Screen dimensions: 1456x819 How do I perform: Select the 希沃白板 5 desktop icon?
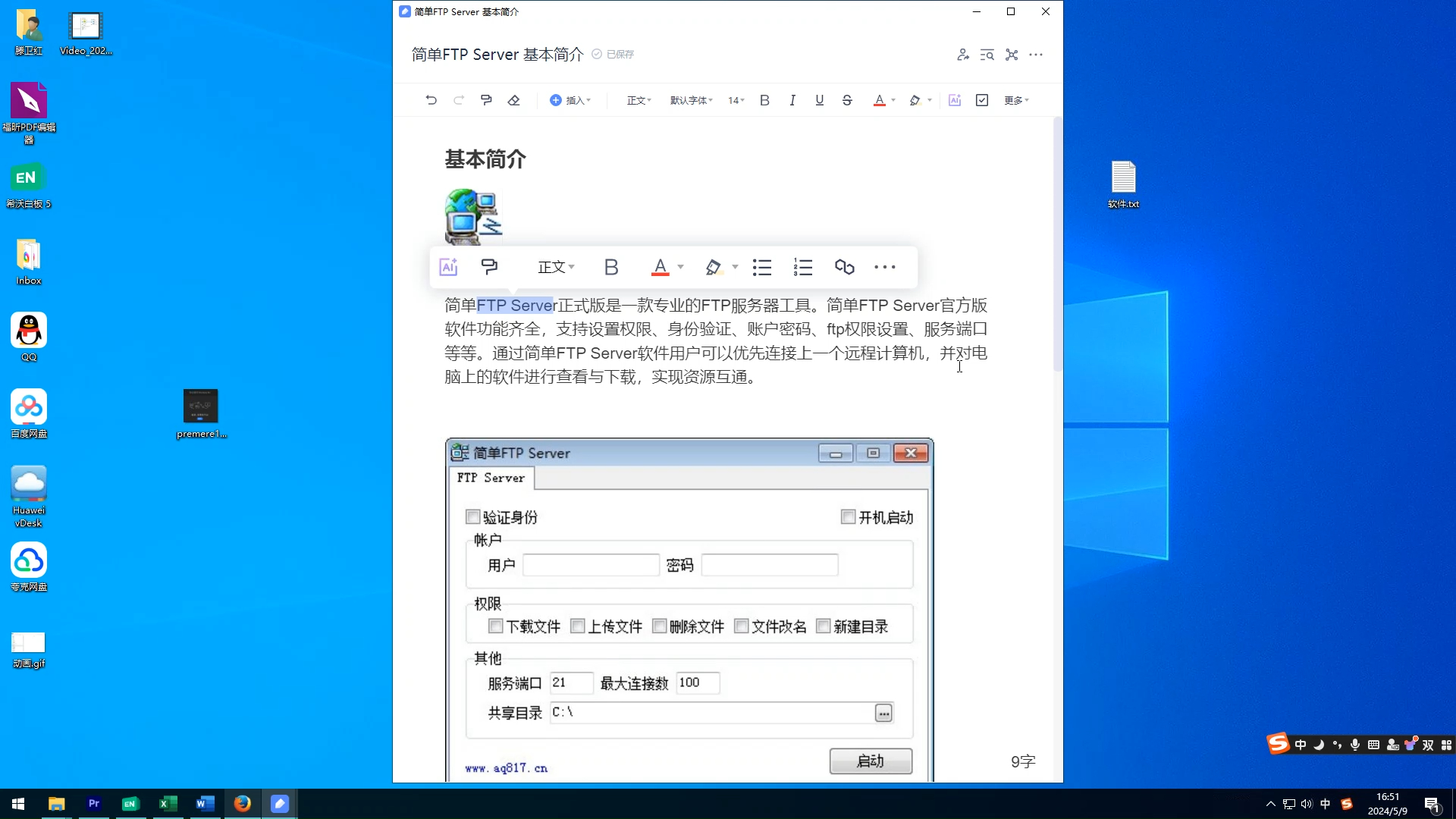(29, 187)
